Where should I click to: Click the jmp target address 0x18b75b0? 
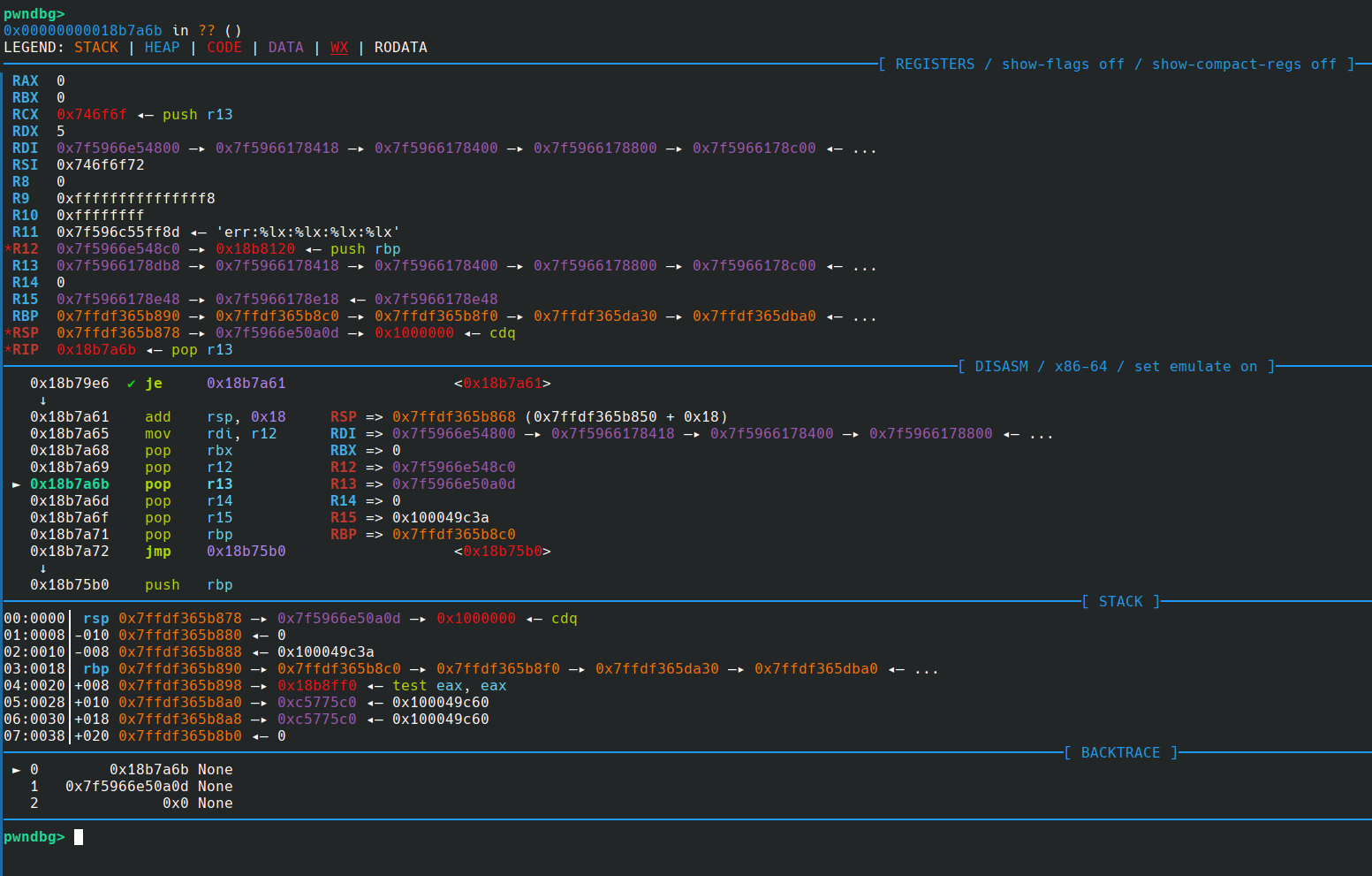[x=246, y=552]
